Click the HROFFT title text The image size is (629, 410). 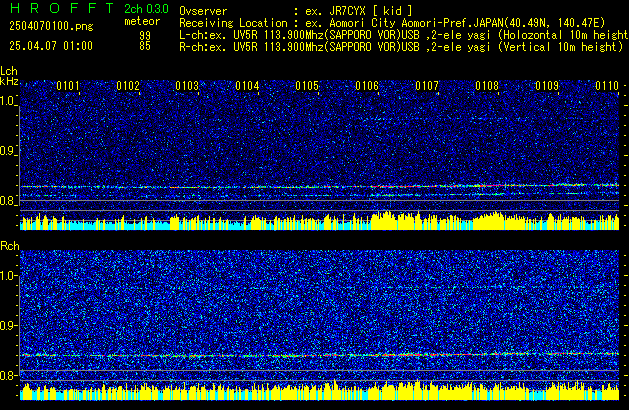click(63, 8)
